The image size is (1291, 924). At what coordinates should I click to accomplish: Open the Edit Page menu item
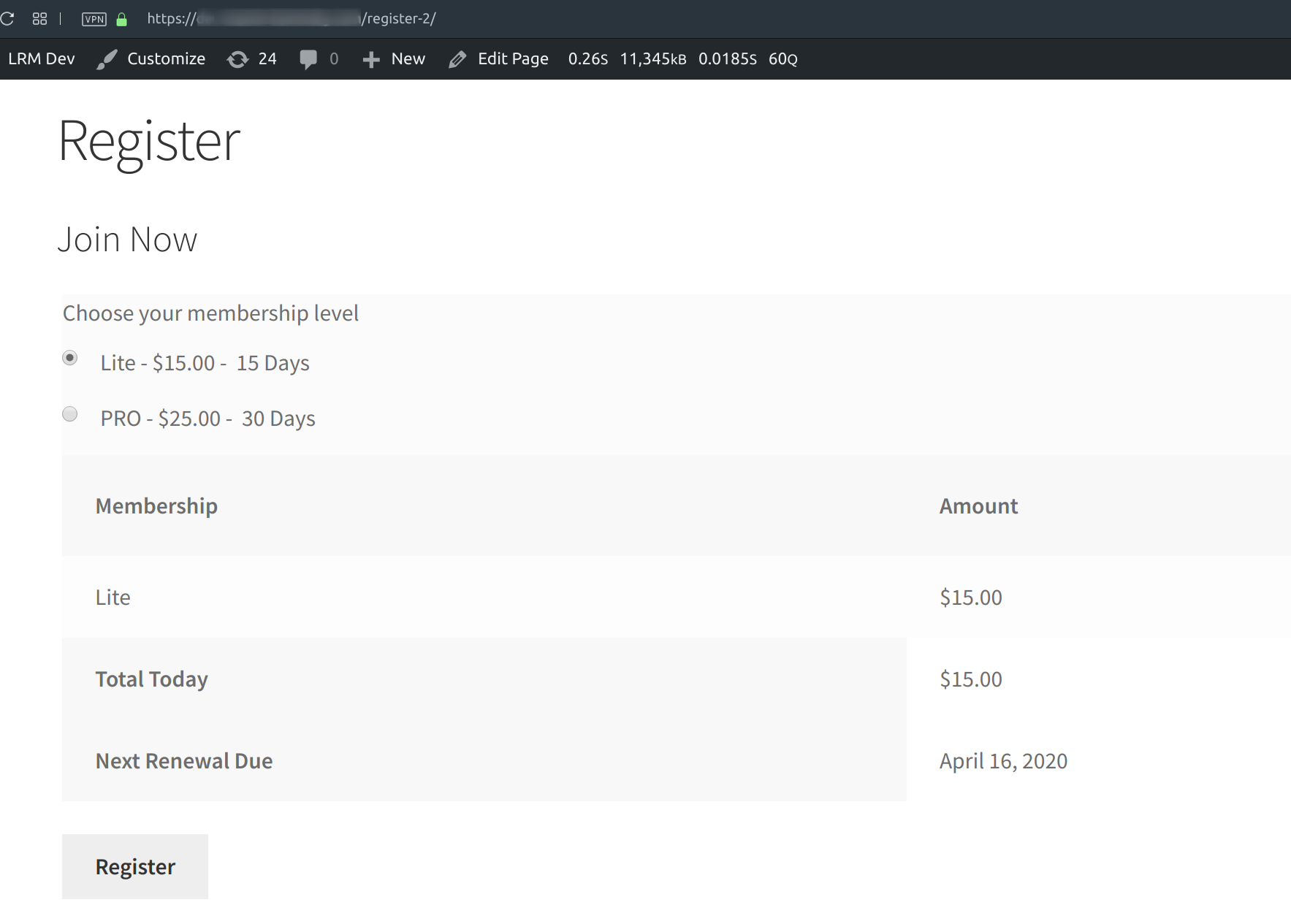512,58
